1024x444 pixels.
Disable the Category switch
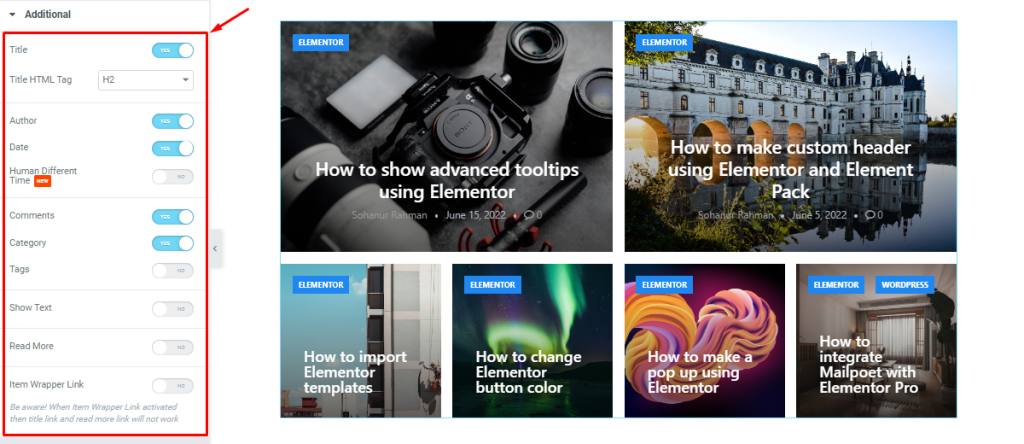coord(173,244)
